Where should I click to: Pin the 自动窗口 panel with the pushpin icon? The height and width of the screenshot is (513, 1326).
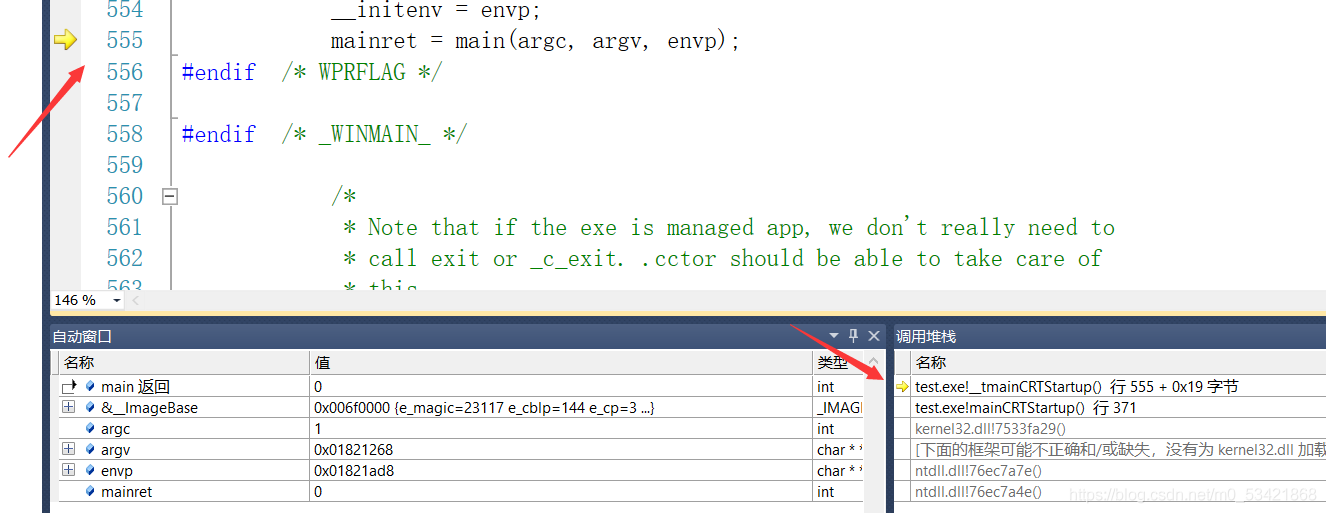pos(853,336)
